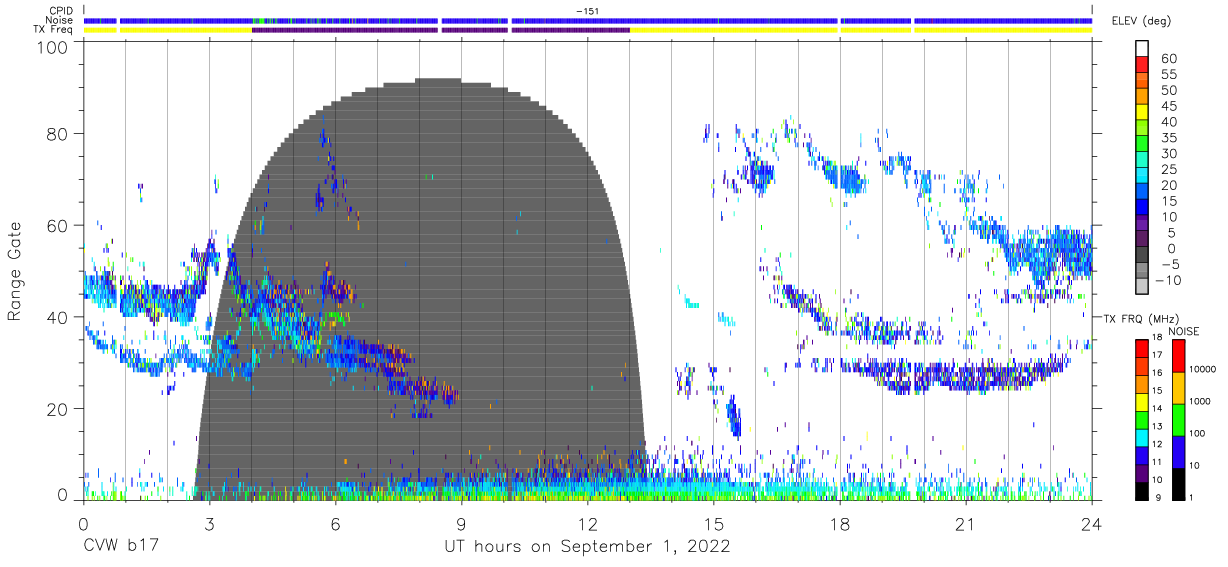Screen dimensions: 1228x567
Task: Click the 'CPID' row label
Action: pyautogui.click(x=62, y=11)
